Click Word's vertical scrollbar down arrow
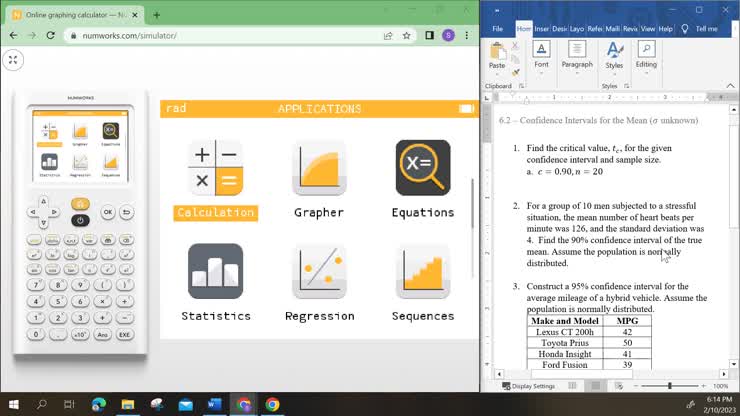 (733, 364)
